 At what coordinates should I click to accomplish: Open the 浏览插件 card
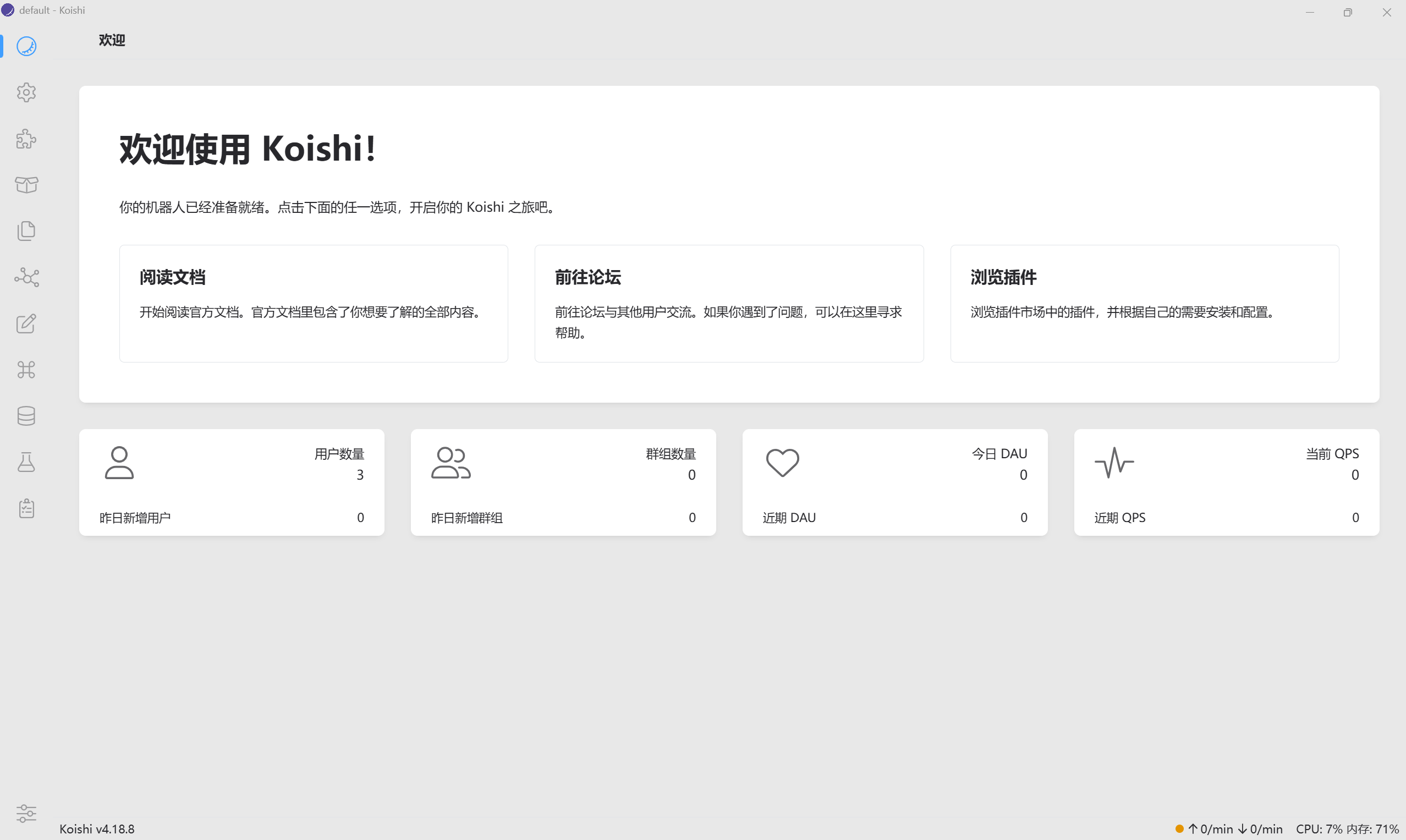coord(1145,304)
